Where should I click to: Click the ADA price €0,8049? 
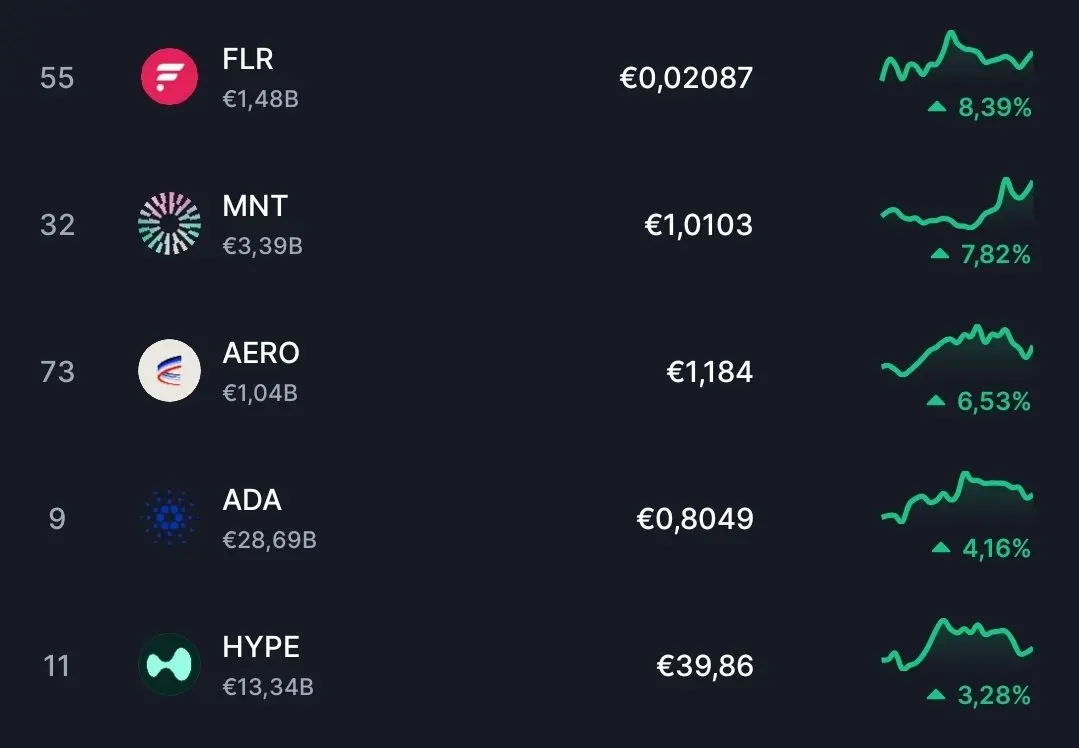[694, 519]
